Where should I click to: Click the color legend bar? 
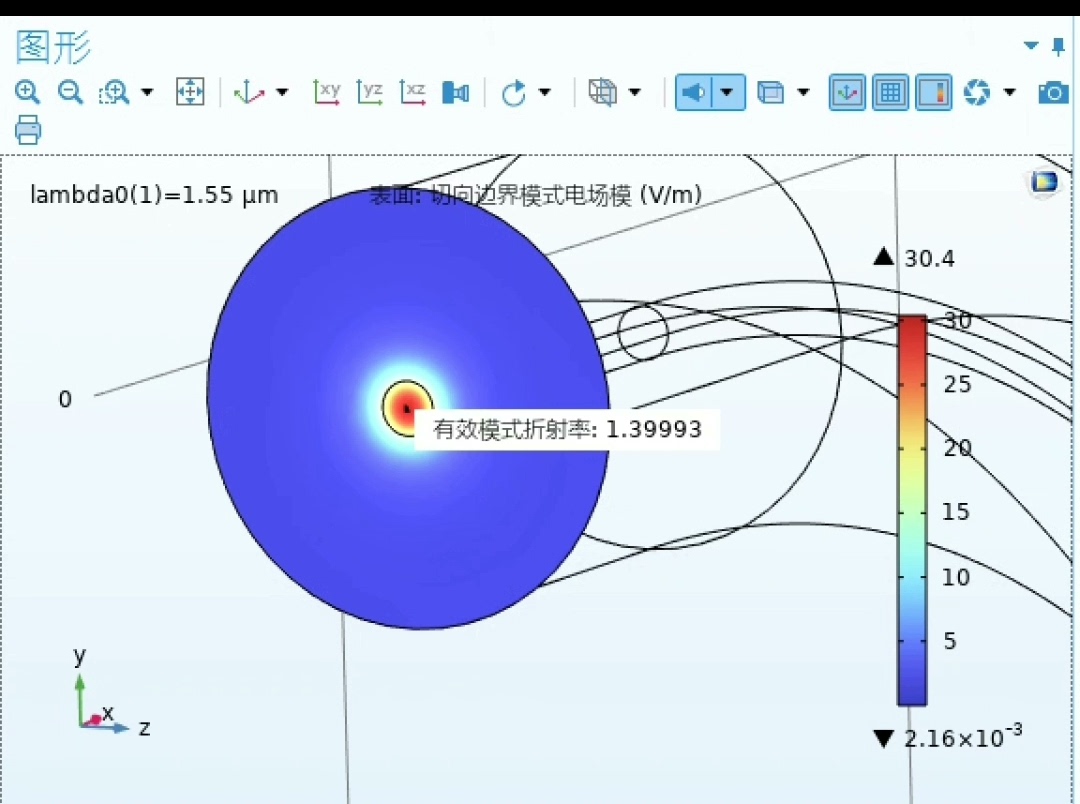coord(911,510)
